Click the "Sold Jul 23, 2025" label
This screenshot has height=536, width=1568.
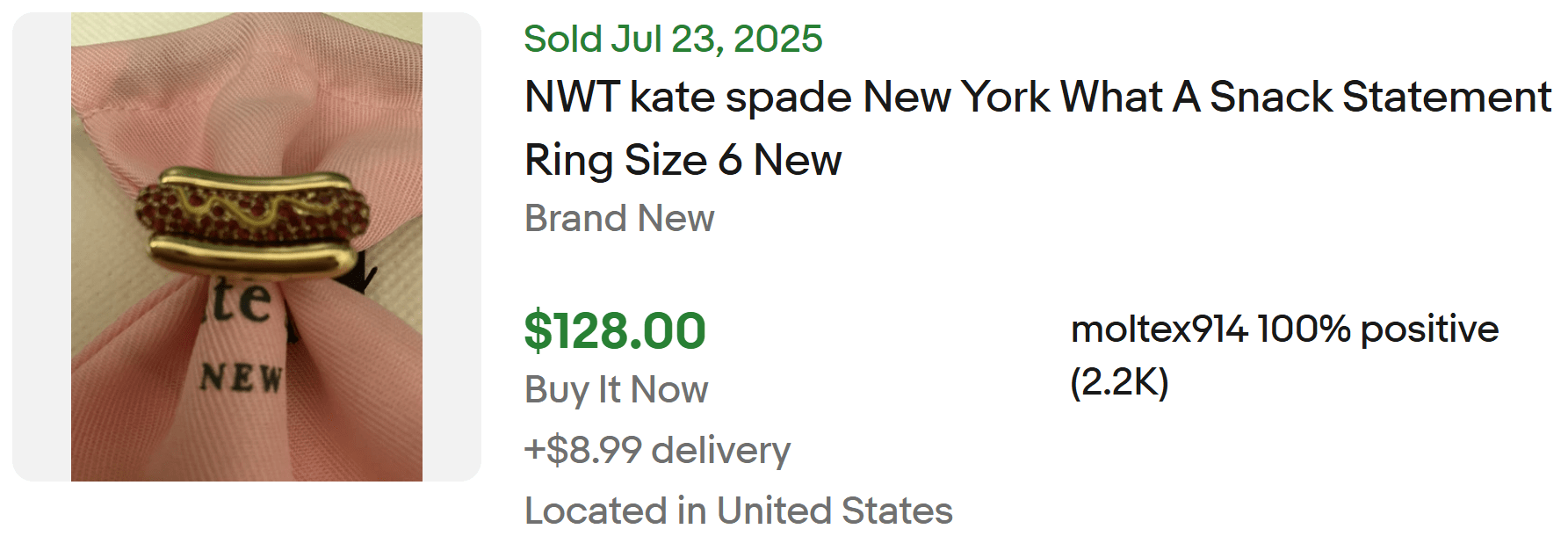(x=673, y=39)
